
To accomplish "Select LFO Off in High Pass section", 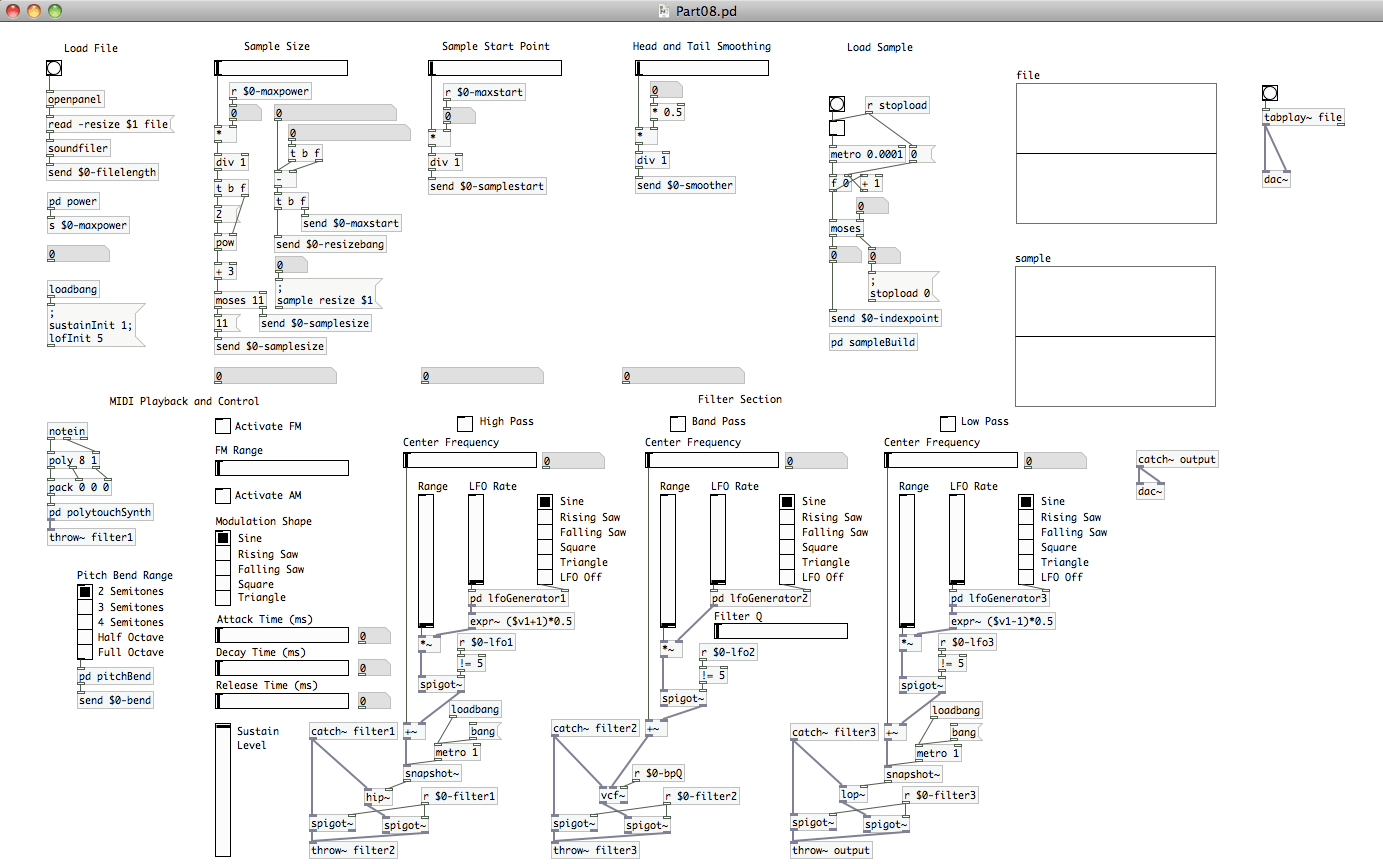I will click(545, 577).
